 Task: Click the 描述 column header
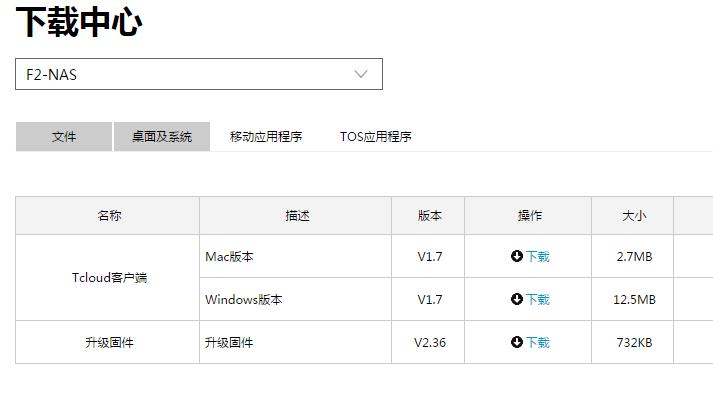point(297,215)
